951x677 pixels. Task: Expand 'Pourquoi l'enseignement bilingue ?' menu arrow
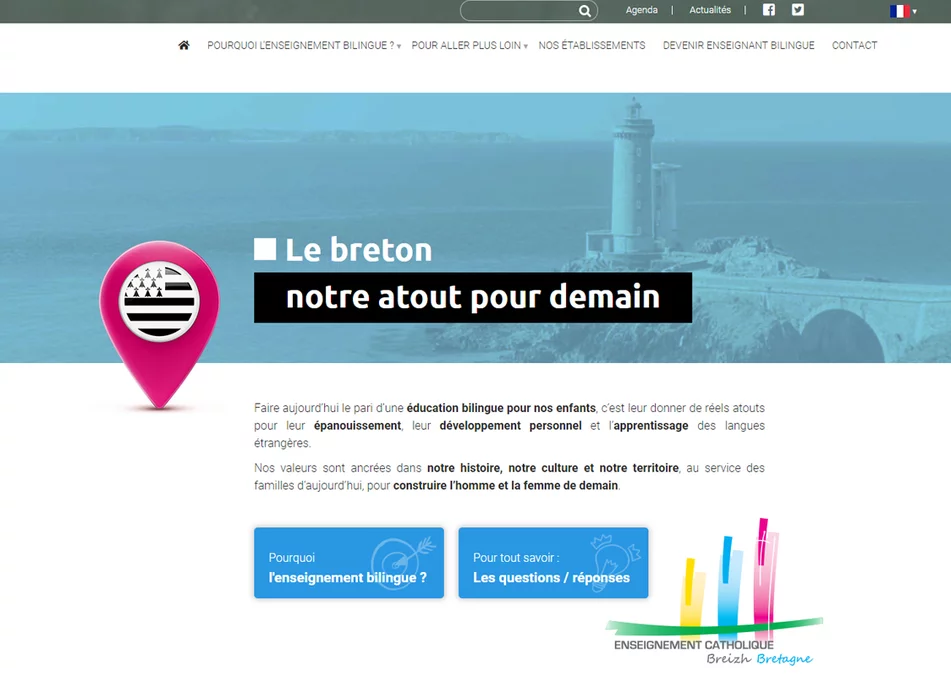pos(399,47)
